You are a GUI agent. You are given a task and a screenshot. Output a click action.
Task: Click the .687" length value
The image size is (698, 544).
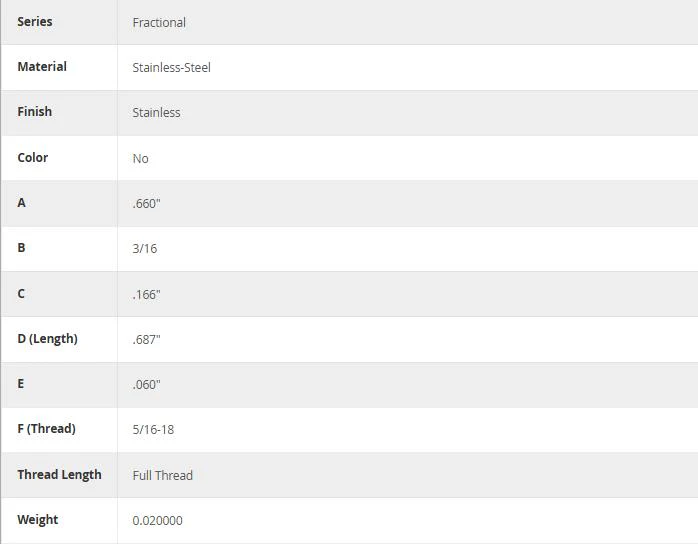tap(146, 340)
